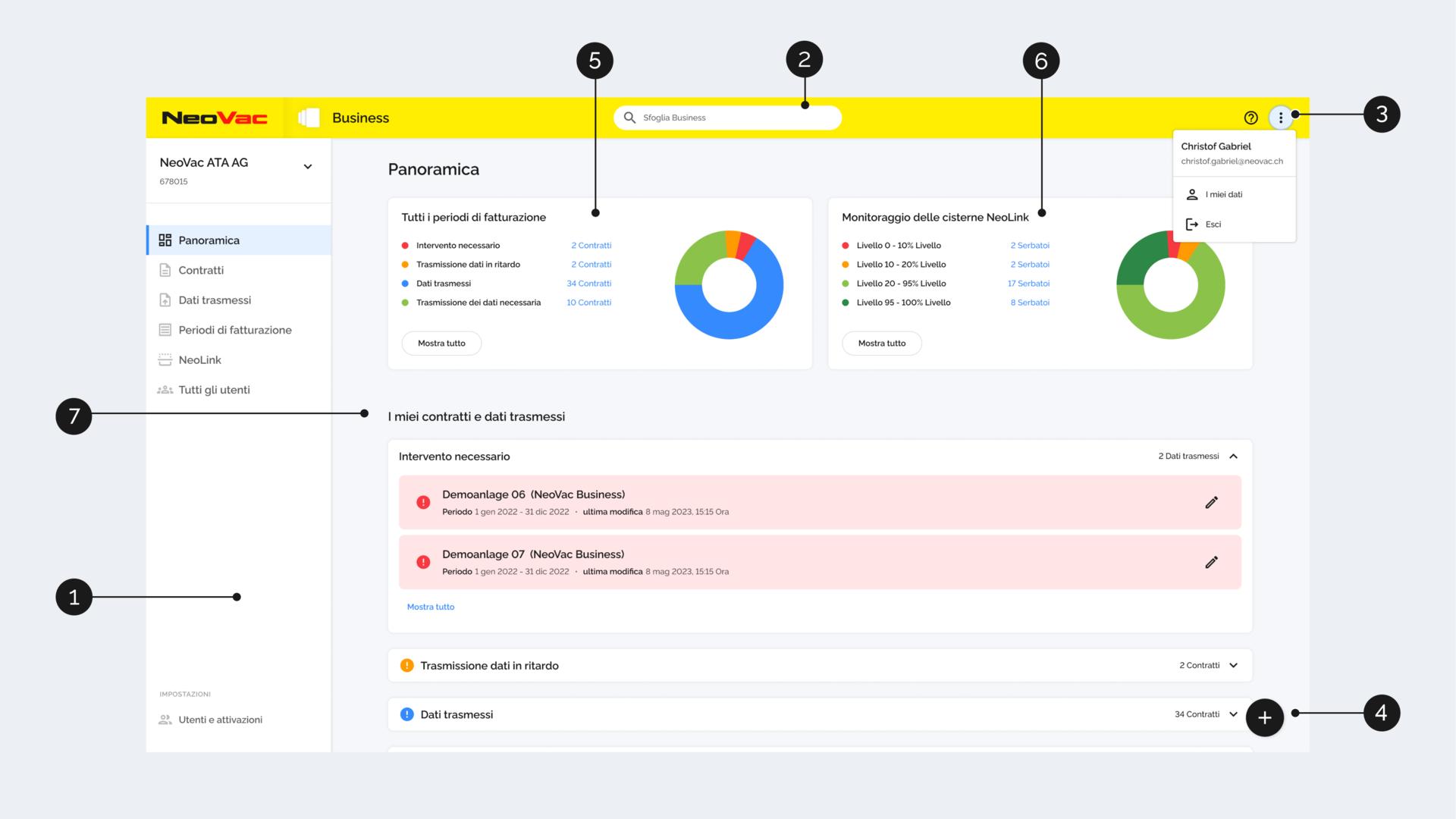Click the NeoVac logo
1456x819 pixels.
click(215, 118)
